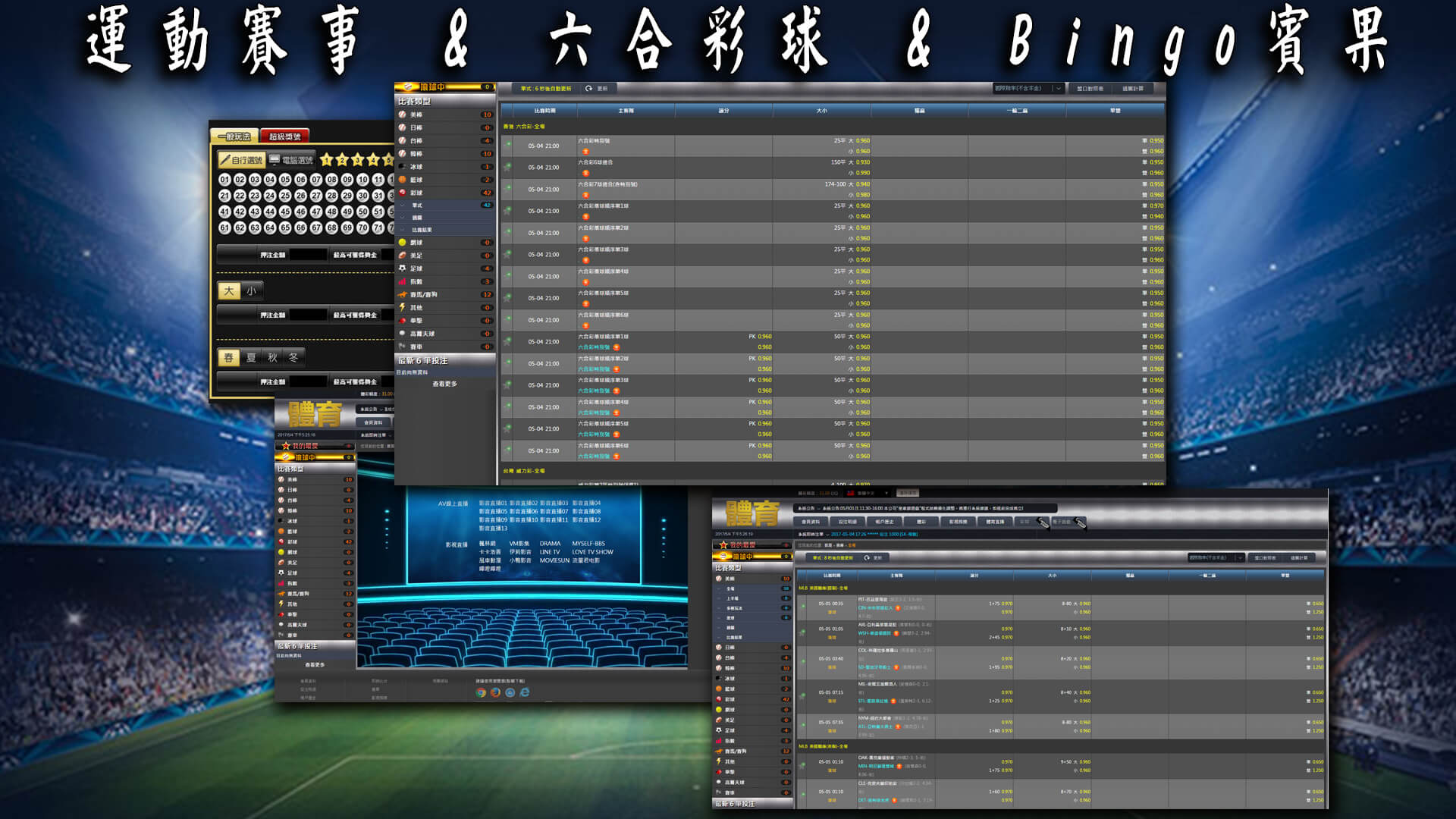Collapse the 彩球 category in sidebar
1456x819 pixels.
tap(416, 193)
